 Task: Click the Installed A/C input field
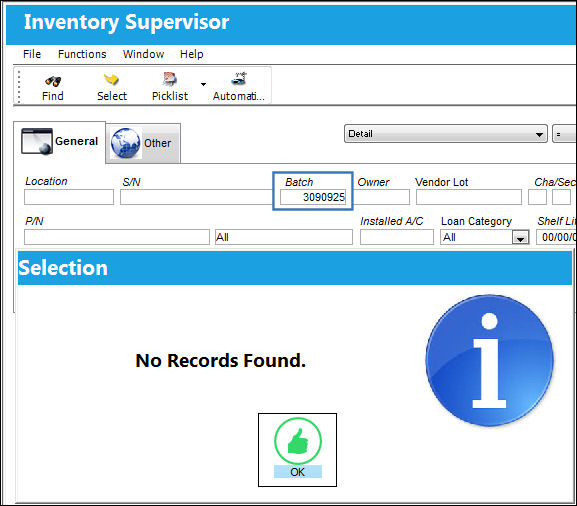pos(397,237)
